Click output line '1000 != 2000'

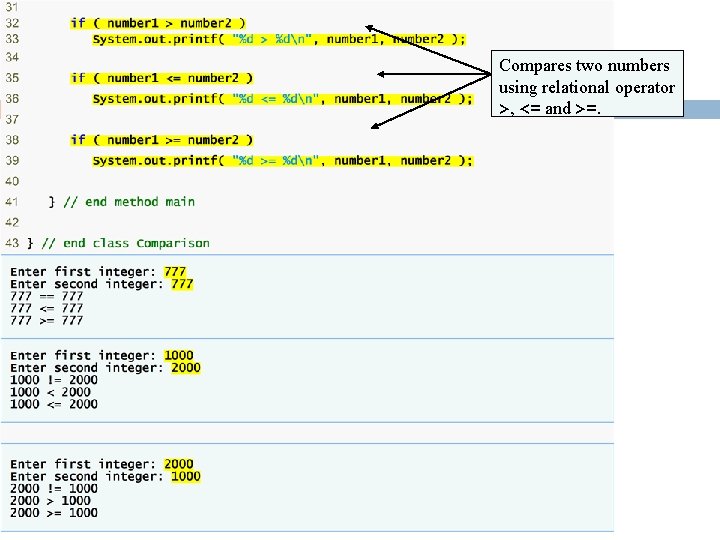54,380
